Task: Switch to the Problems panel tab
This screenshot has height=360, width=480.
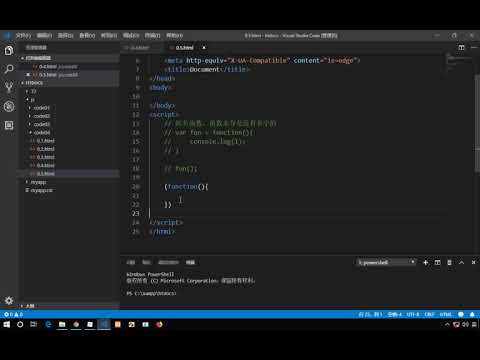Action: [x=131, y=263]
